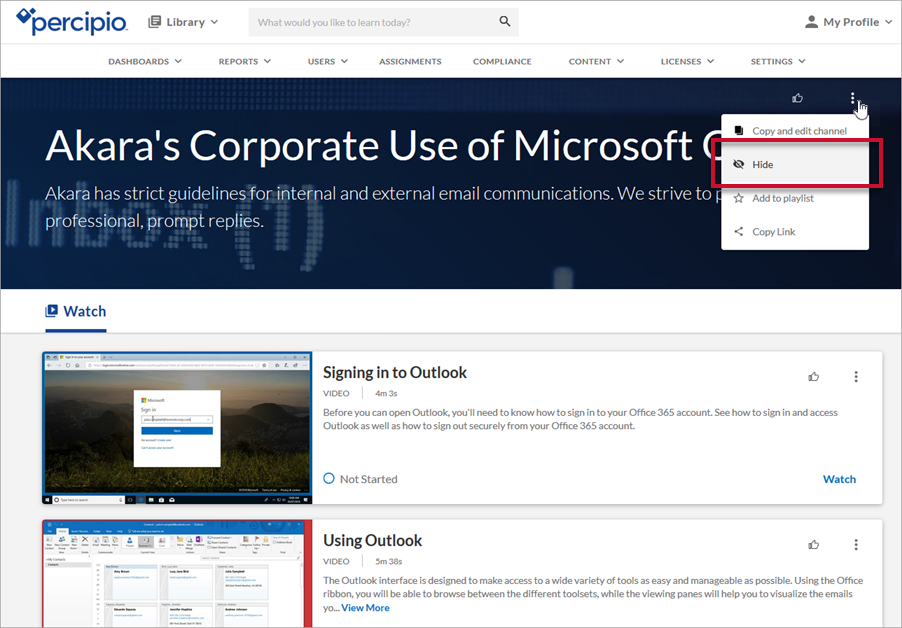The height and width of the screenshot is (628, 902).
Task: Open the channel's three-dot more menu
Action: [853, 98]
